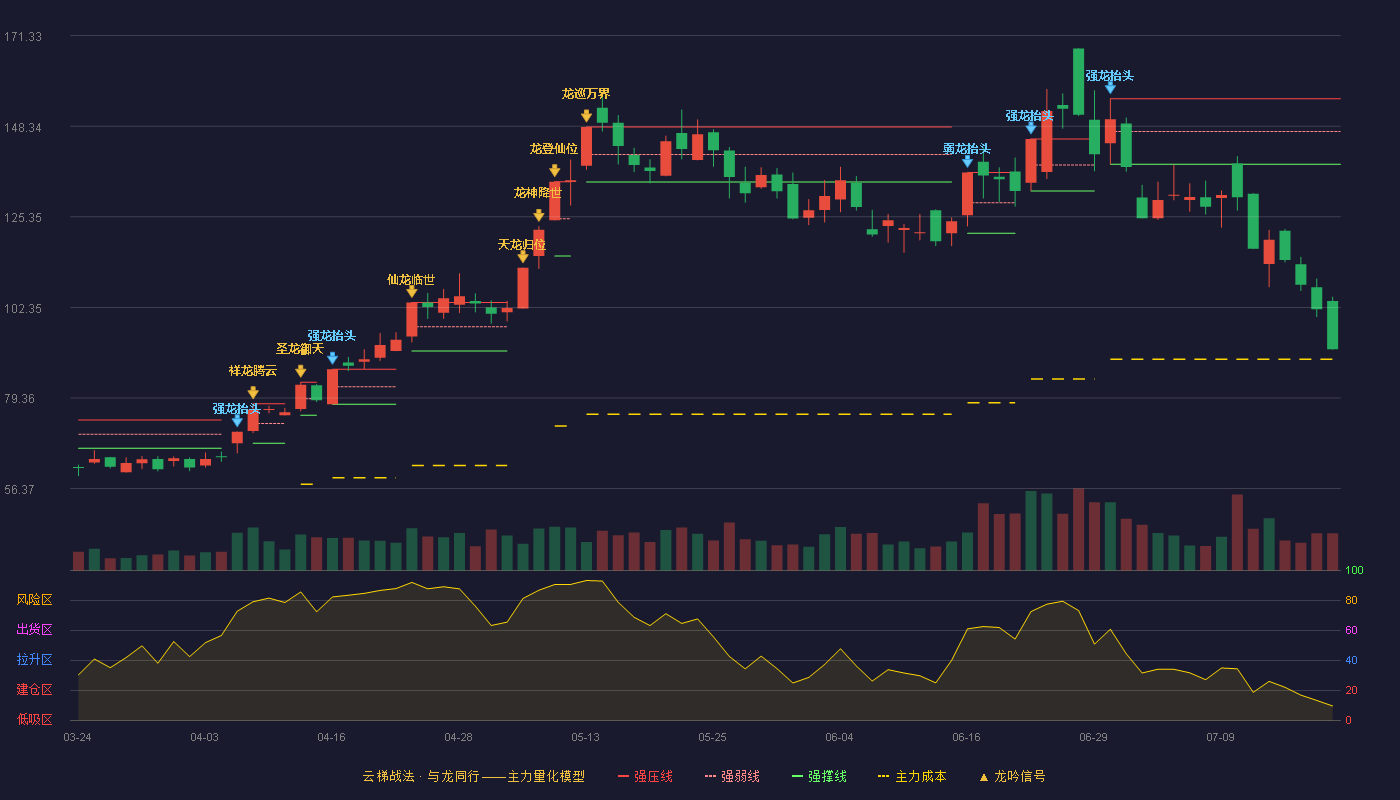This screenshot has height=800, width=1400.
Task: Click the leftmost 强龙抬头 blue arrow
Action: 237,421
